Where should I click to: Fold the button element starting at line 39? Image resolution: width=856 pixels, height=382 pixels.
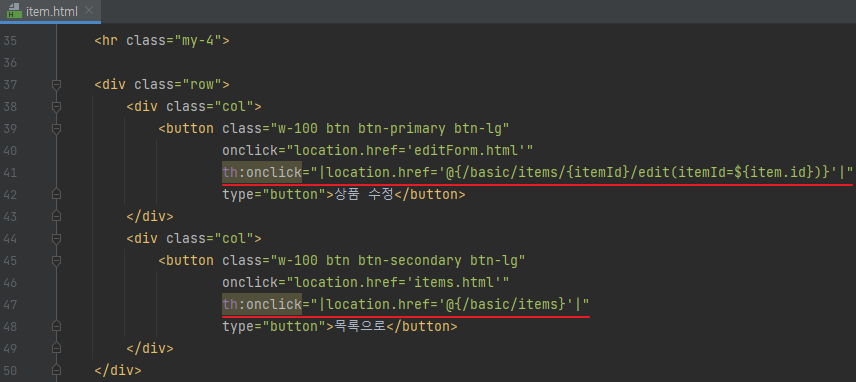coord(56,129)
